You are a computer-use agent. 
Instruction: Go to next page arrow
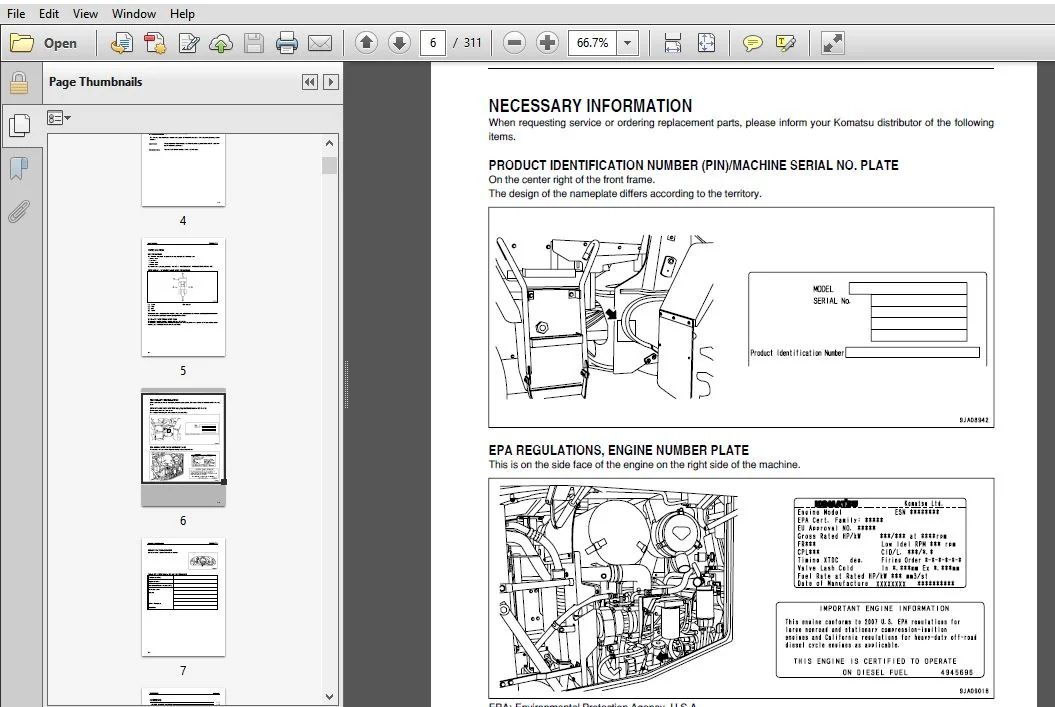(399, 42)
